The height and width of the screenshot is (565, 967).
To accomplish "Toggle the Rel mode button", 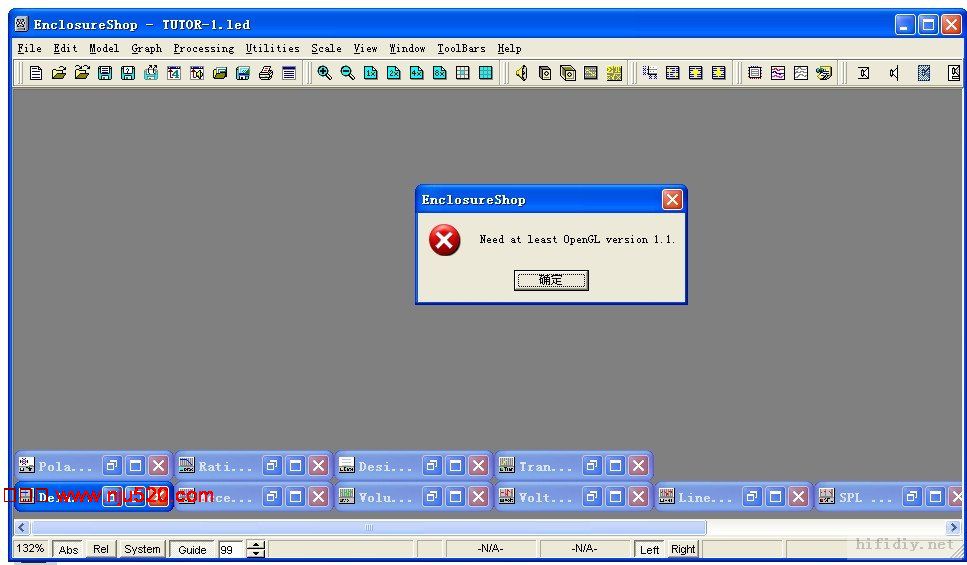I will point(101,549).
